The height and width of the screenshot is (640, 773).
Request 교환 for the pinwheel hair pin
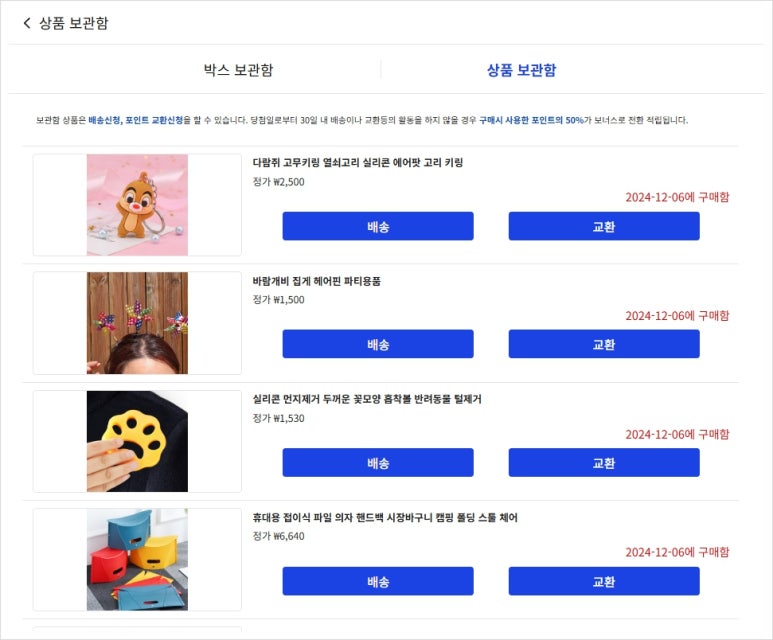pos(604,344)
